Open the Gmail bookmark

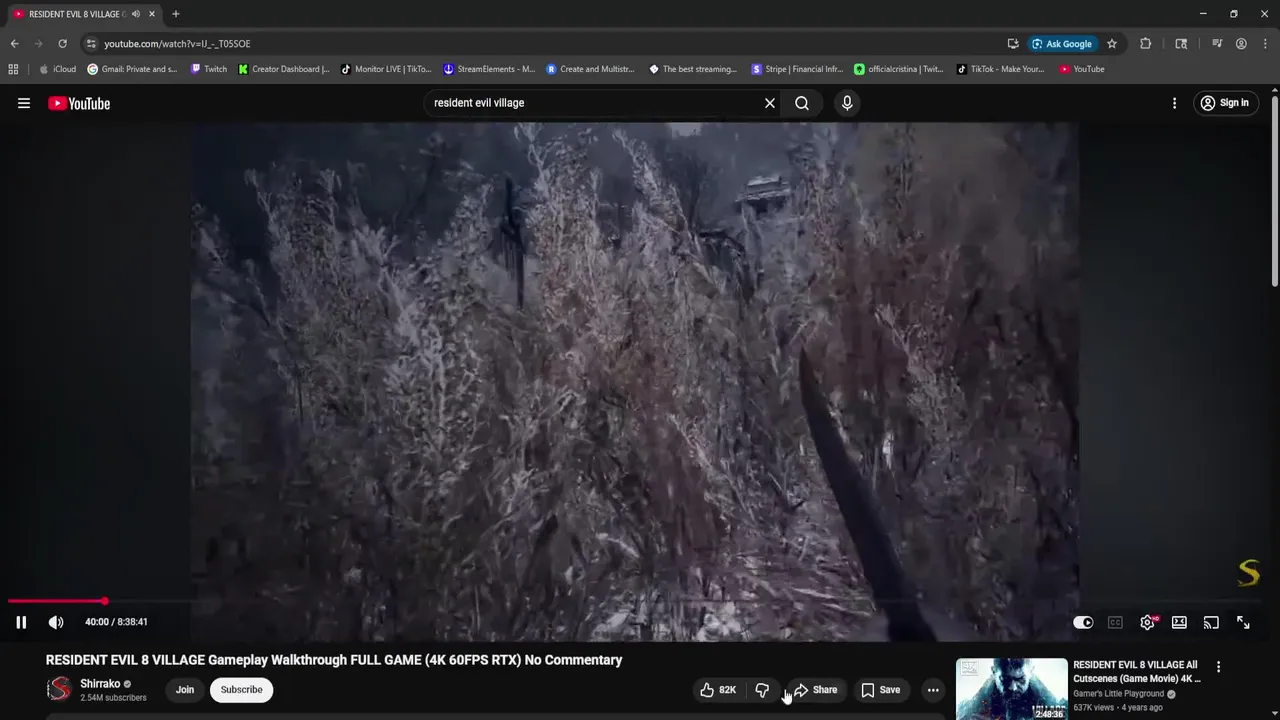(x=133, y=69)
